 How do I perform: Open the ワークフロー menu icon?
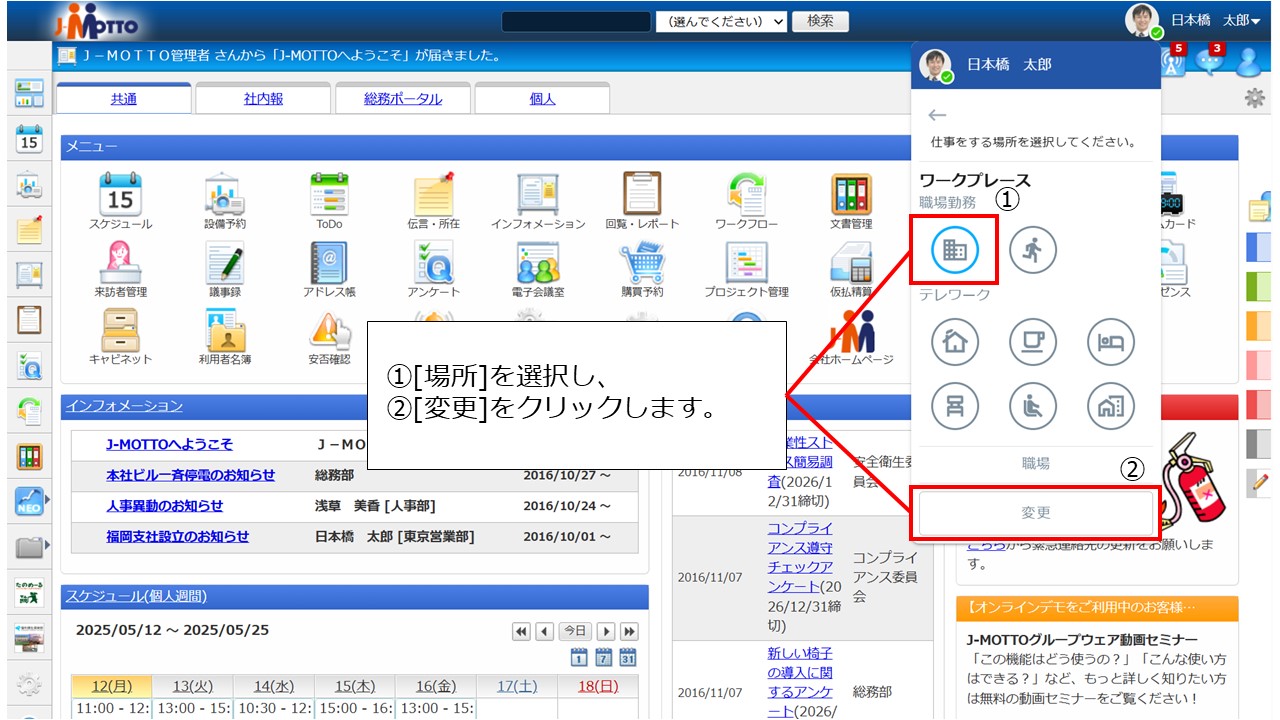pos(746,194)
